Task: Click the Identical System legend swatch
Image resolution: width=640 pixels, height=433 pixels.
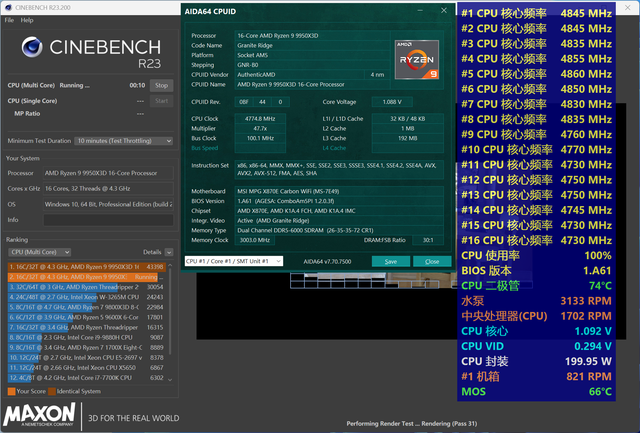Action: [52, 391]
